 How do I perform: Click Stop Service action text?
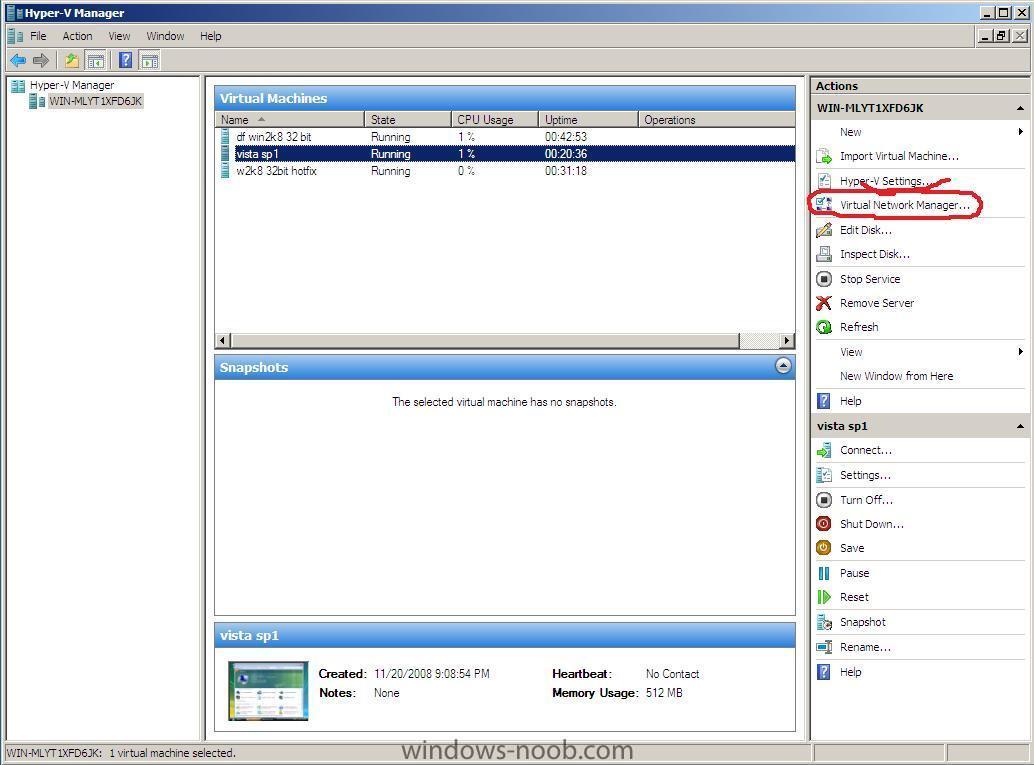point(870,279)
